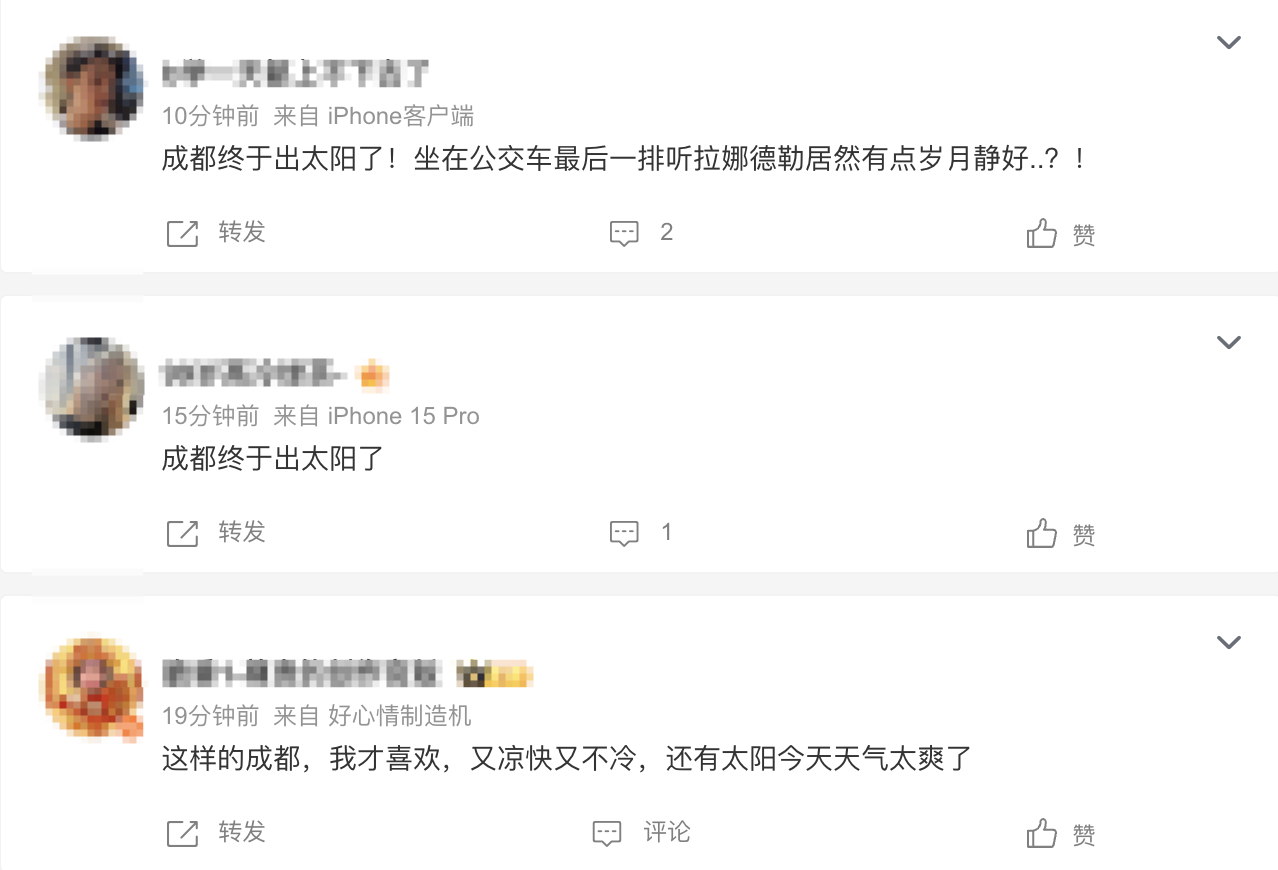Open the 10分钟前 timestamp link
1278x870 pixels.
210,116
